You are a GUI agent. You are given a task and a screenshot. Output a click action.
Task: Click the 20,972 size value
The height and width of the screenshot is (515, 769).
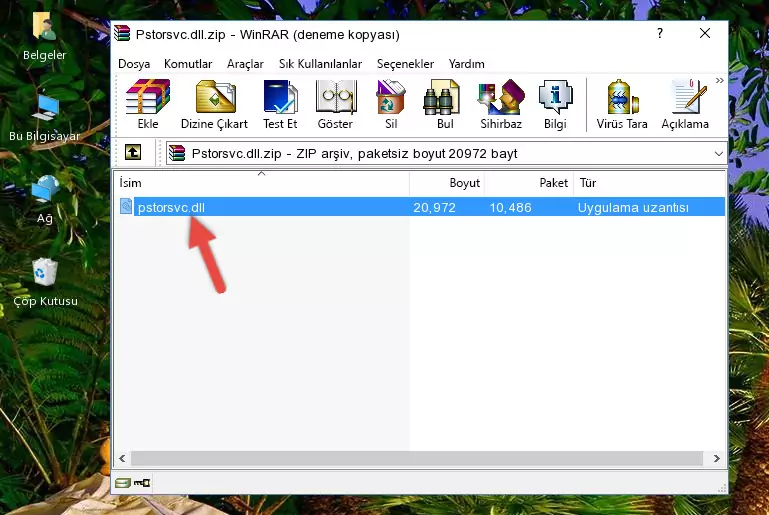point(434,207)
